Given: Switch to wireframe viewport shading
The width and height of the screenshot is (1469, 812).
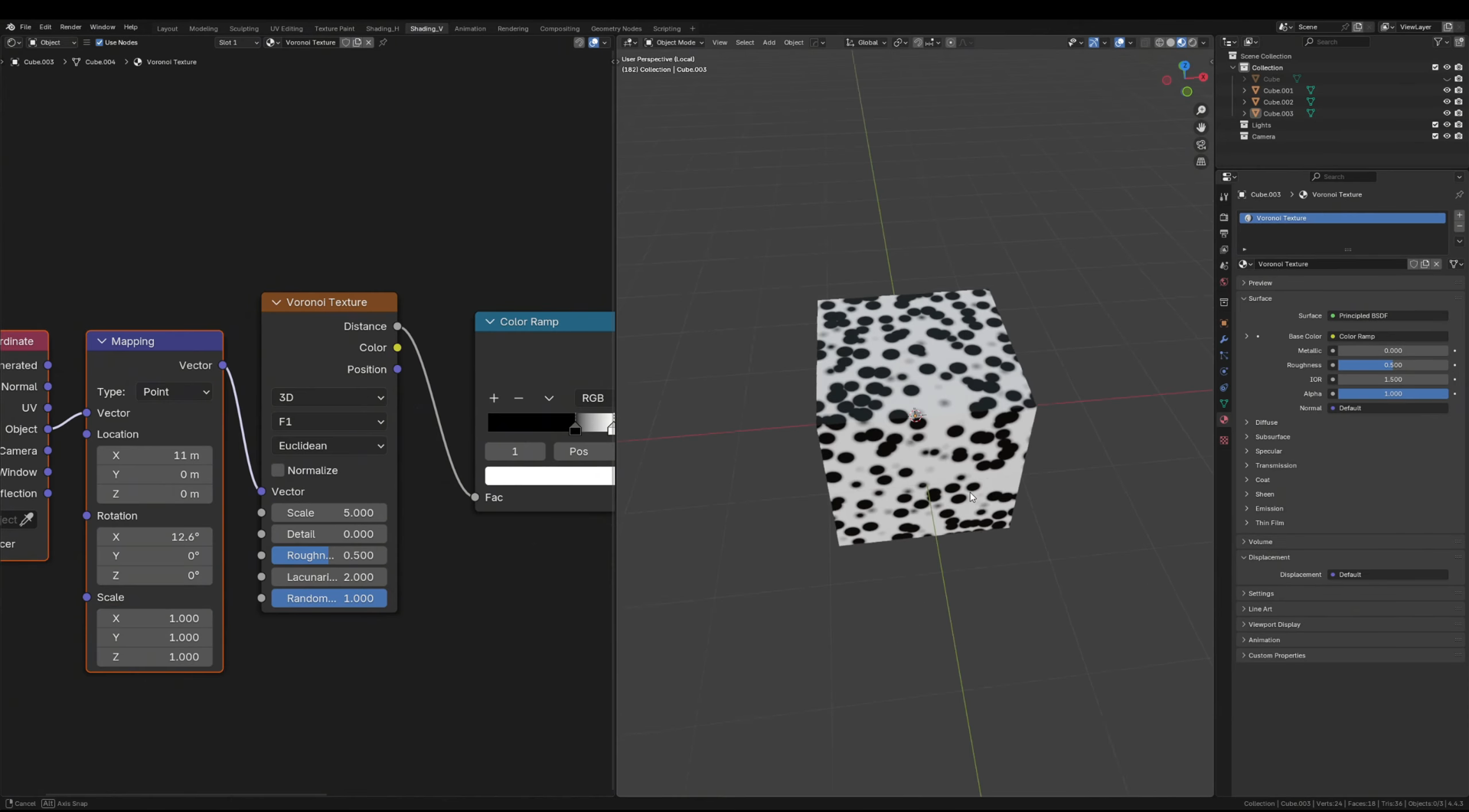Looking at the screenshot, I should point(1159,43).
